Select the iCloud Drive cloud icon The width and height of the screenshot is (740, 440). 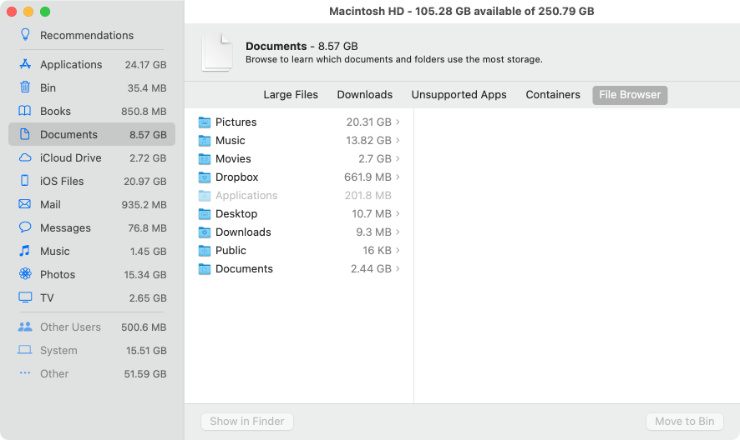[x=25, y=158]
